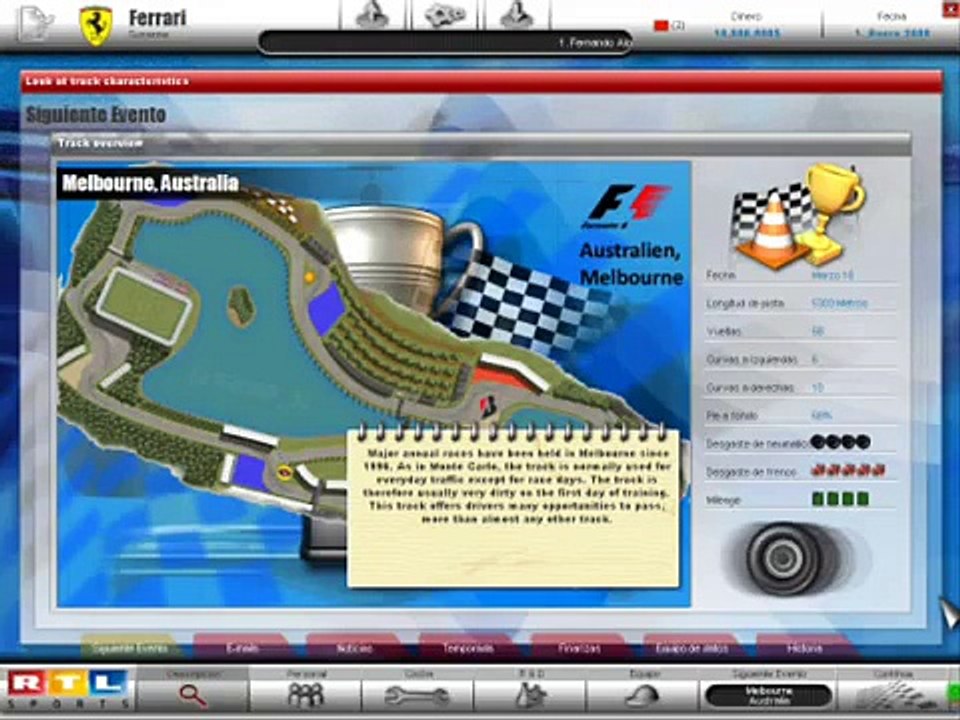
Task: Click the Dinero money amount
Action: click(747, 33)
